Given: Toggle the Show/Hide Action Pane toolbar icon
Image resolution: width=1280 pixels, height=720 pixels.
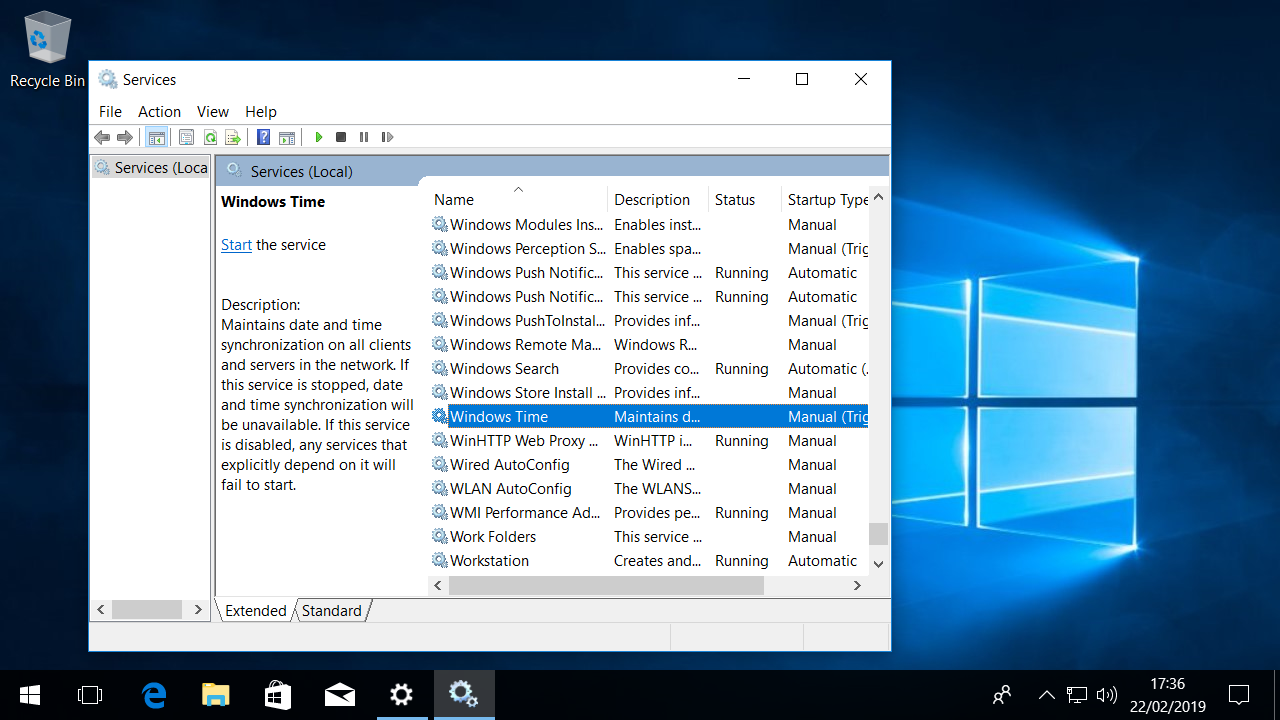Looking at the screenshot, I should coord(287,137).
